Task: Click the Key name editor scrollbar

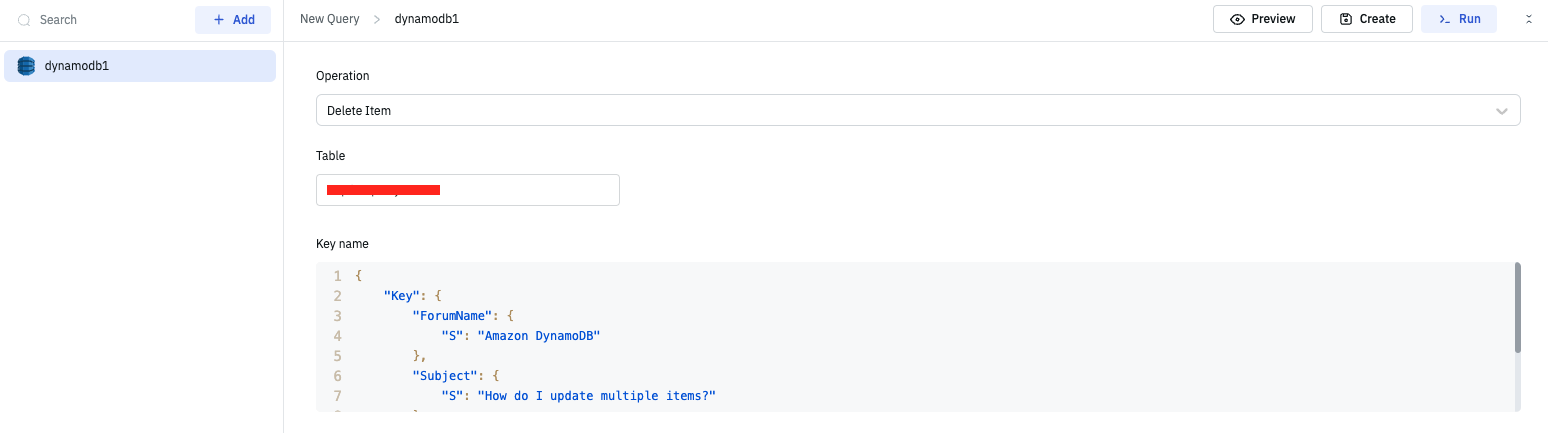Action: 1517,308
